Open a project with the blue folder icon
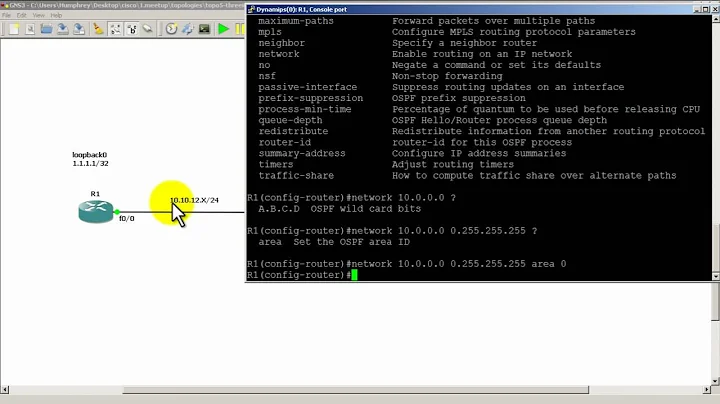This screenshot has width=720, height=404. coord(46,29)
